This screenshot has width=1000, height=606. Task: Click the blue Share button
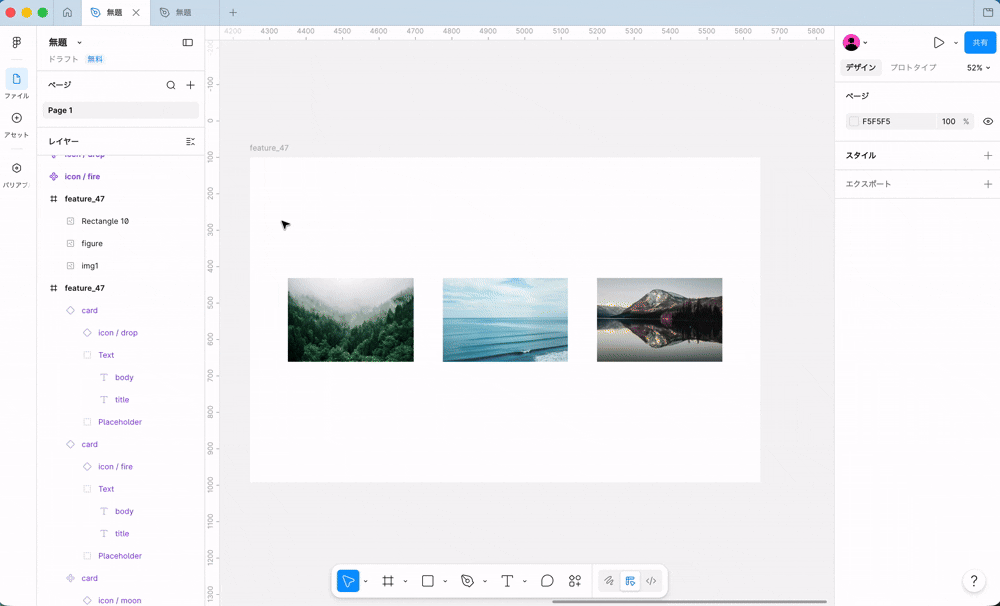[x=980, y=43]
